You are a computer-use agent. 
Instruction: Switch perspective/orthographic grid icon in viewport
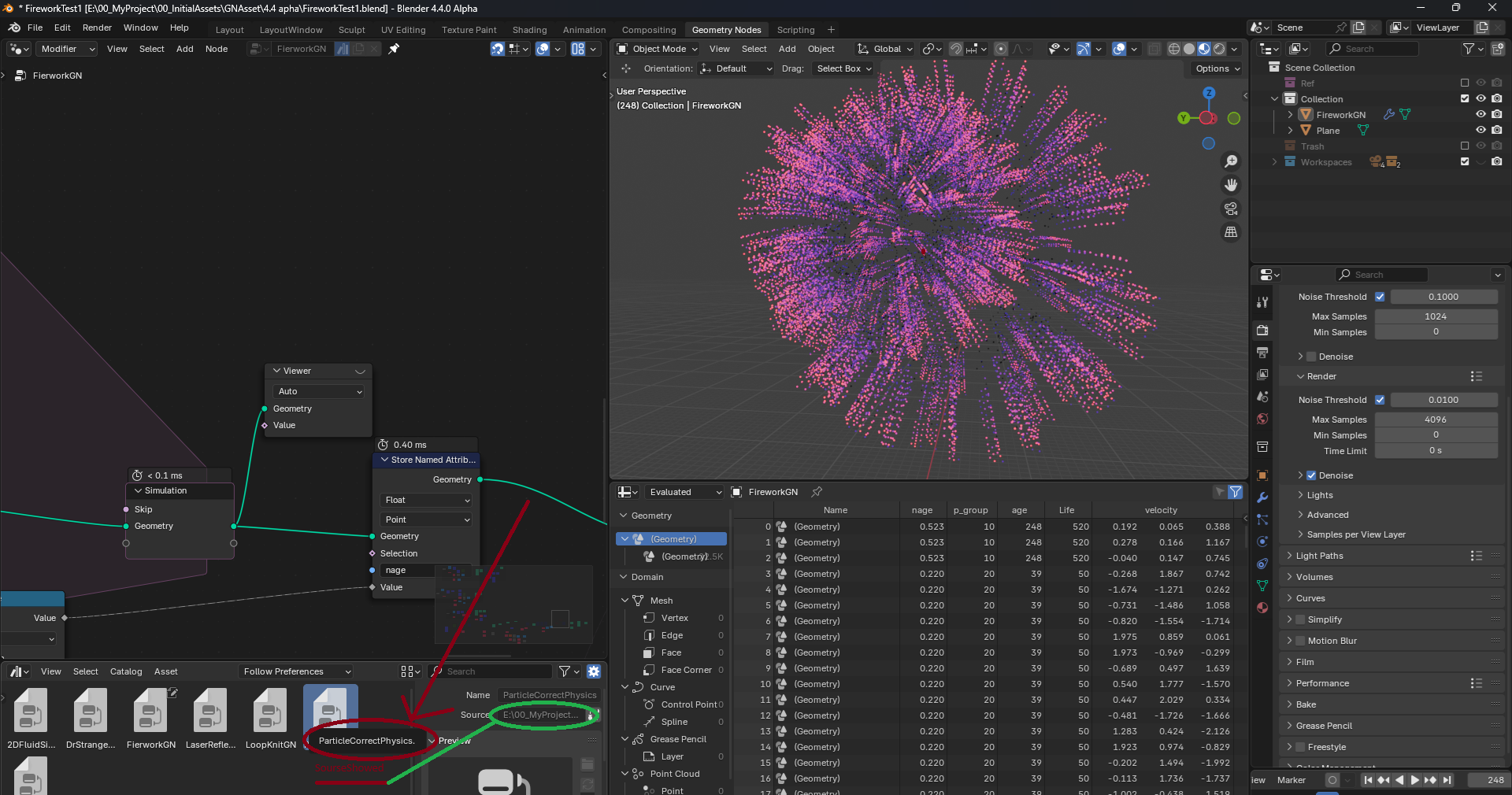coord(1230,232)
